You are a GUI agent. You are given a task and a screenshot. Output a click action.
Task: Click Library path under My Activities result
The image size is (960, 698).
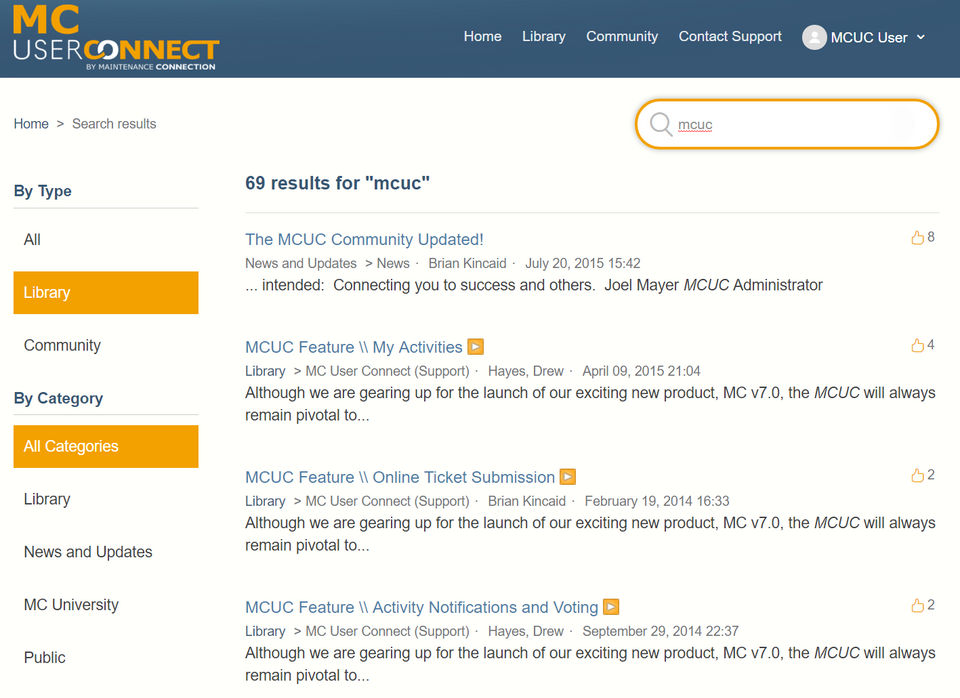[265, 371]
